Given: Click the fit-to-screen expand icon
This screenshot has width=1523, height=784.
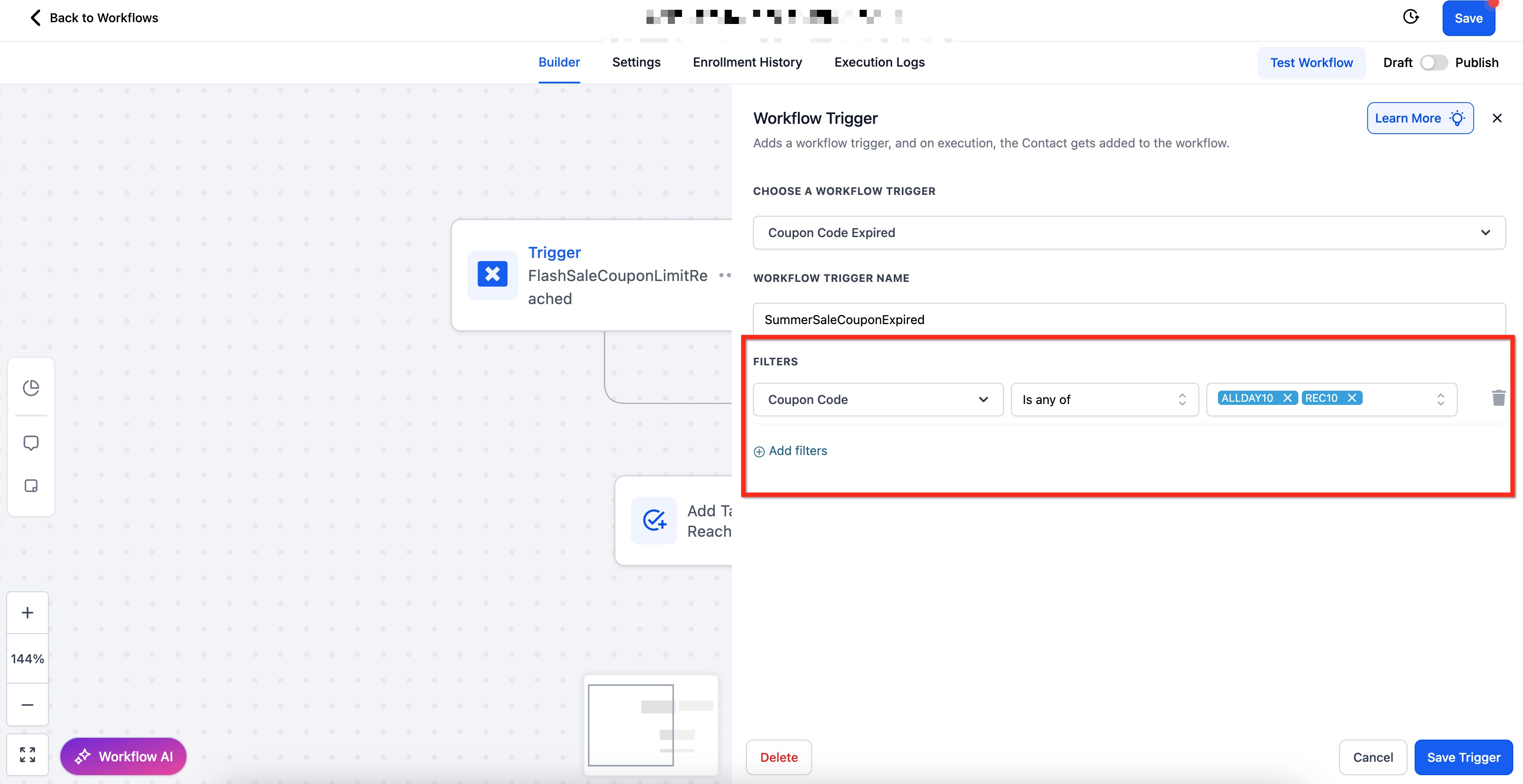Looking at the screenshot, I should [x=27, y=754].
